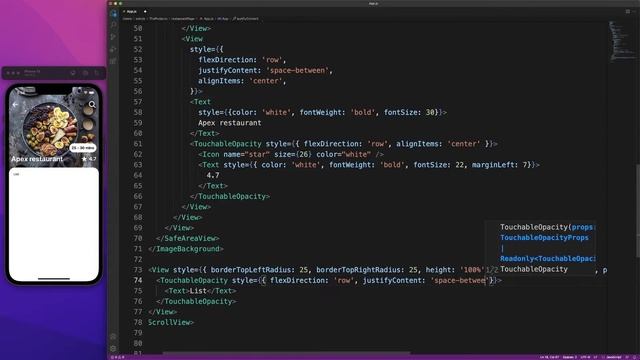
Task: Click the 'TouchableOpacity(props:' line in the hint popup
Action: (x=548, y=227)
